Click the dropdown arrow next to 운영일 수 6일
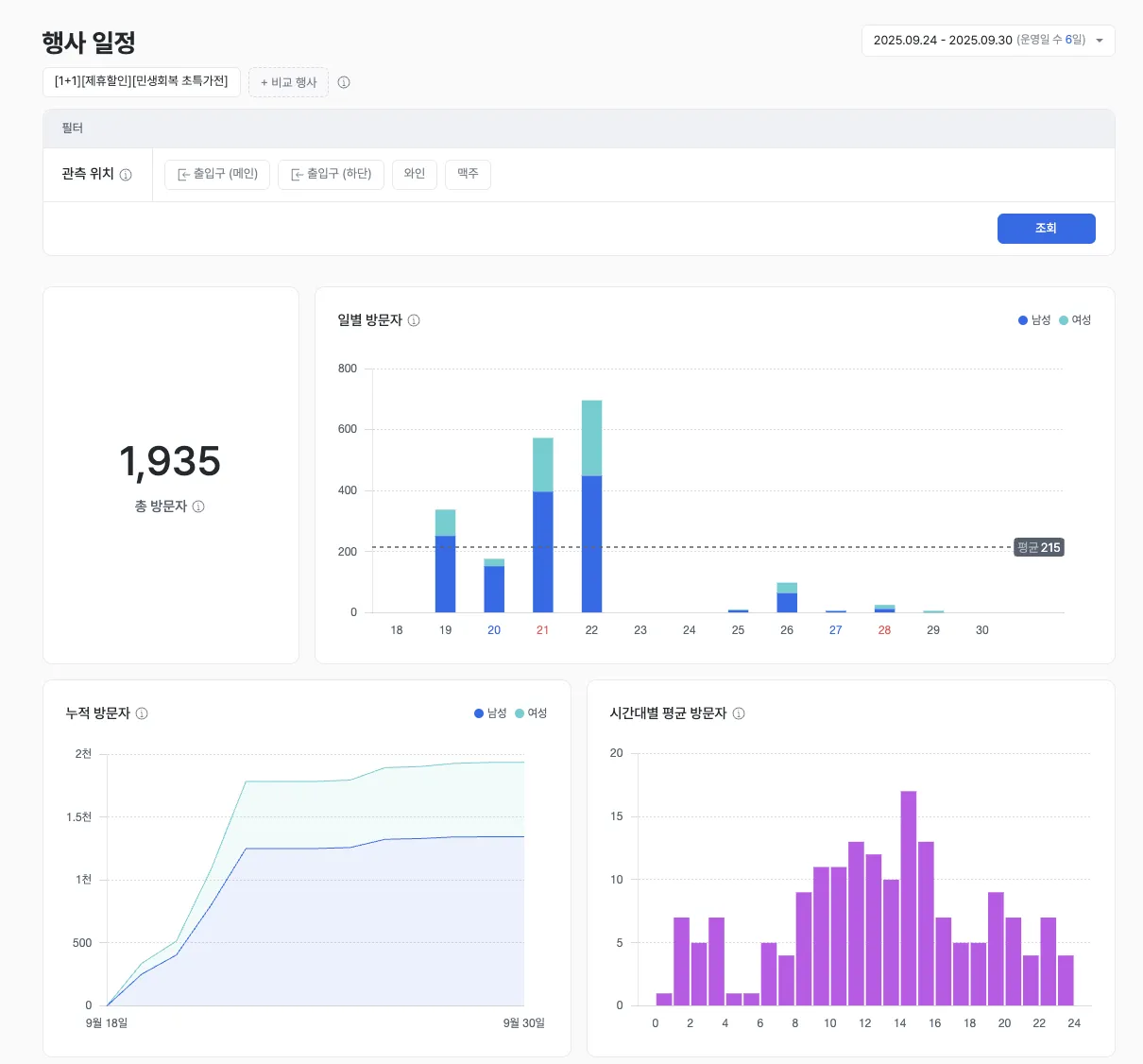This screenshot has height=1064, width=1143. (1100, 41)
